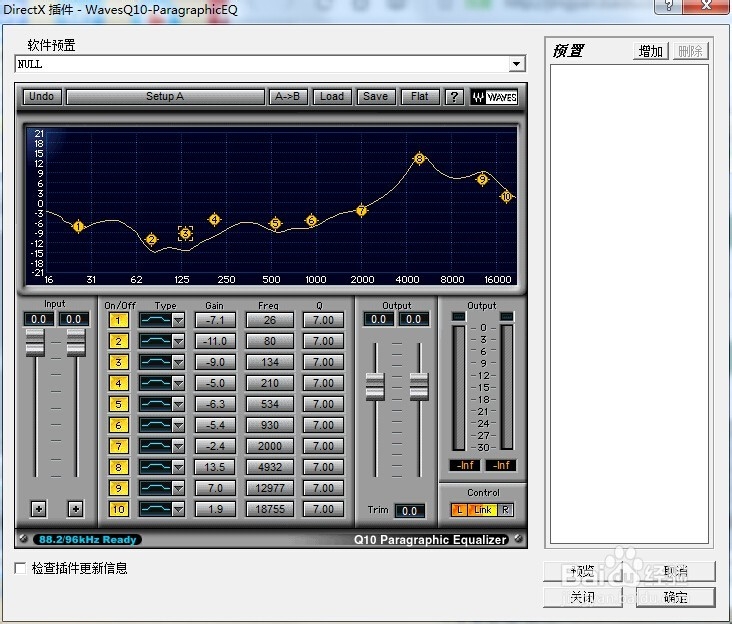The height and width of the screenshot is (624, 732).
Task: Copy setup with A->B button
Action: (x=287, y=97)
